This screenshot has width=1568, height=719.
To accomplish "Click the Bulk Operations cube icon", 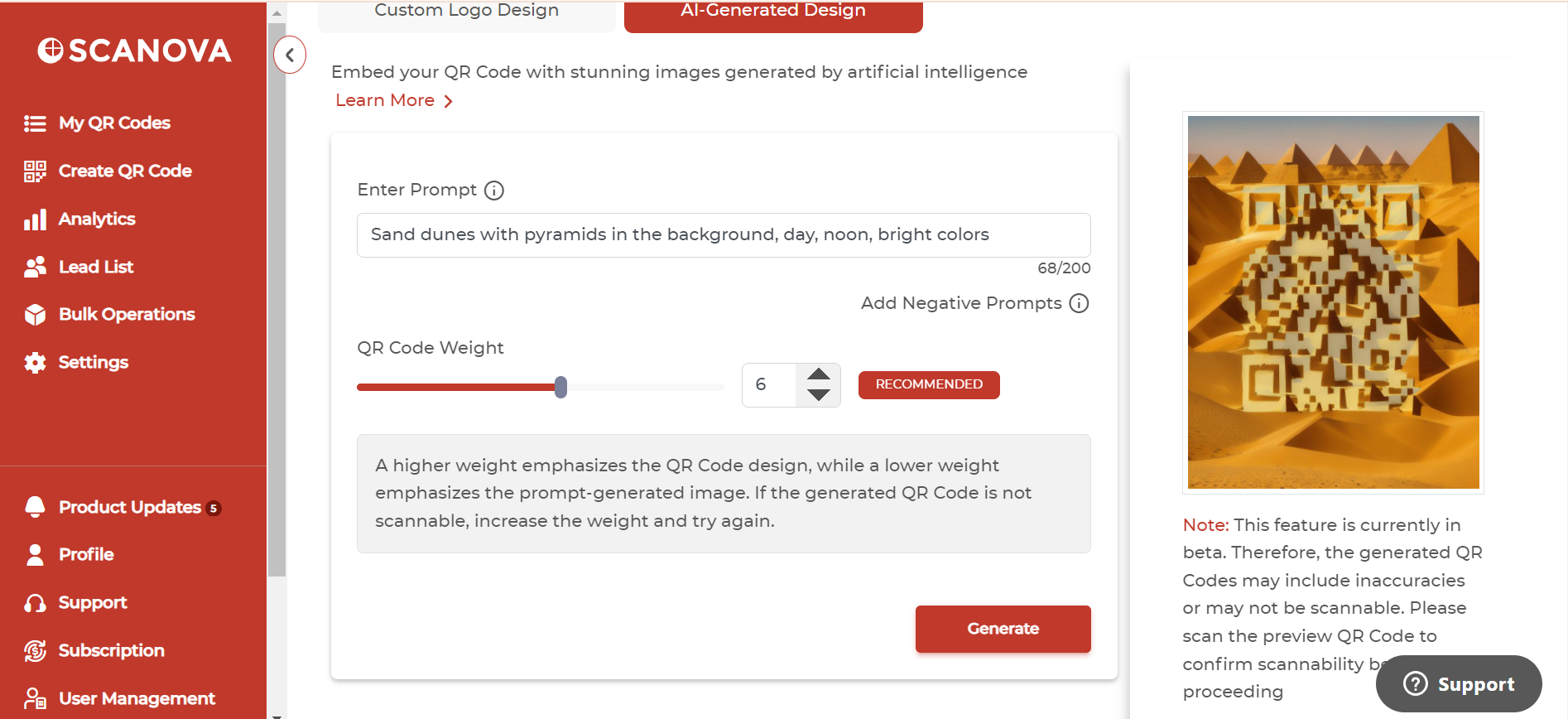I will [35, 315].
